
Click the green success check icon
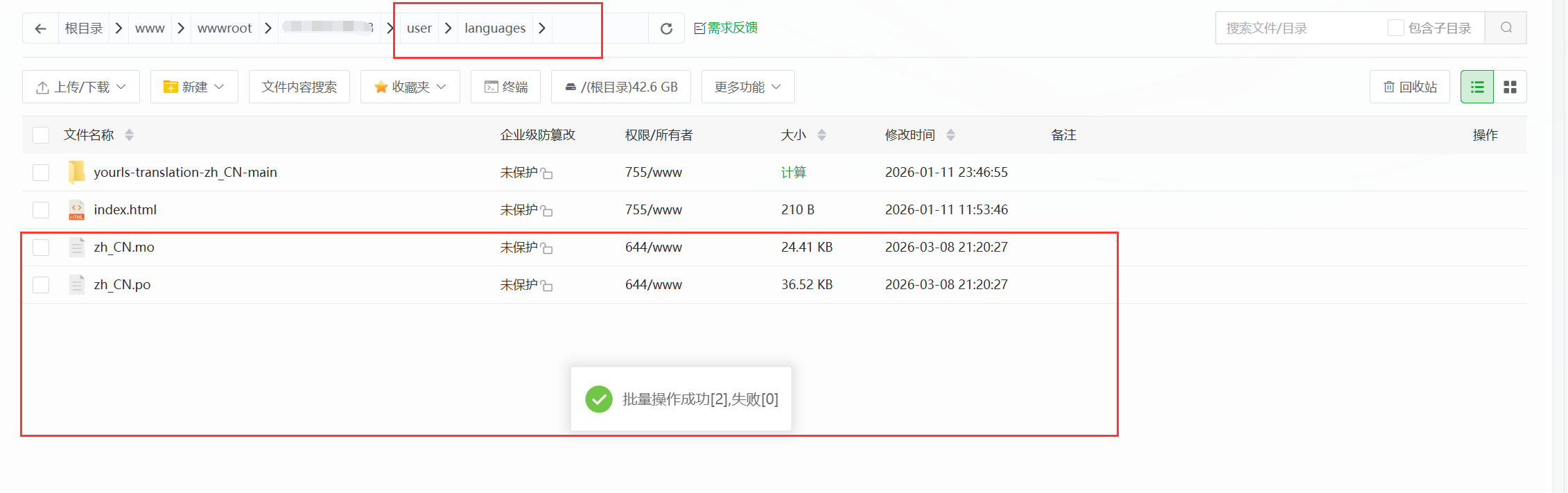(x=599, y=399)
